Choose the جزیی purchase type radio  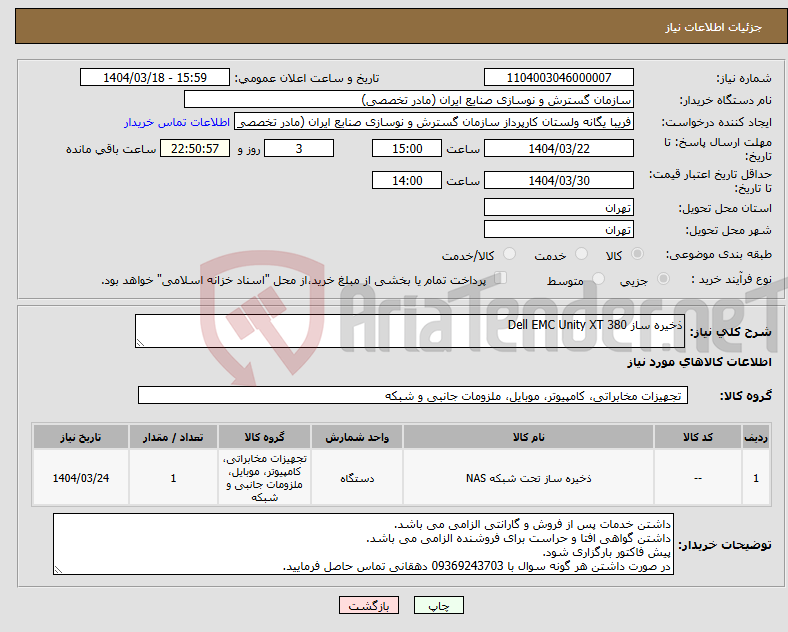[663, 278]
